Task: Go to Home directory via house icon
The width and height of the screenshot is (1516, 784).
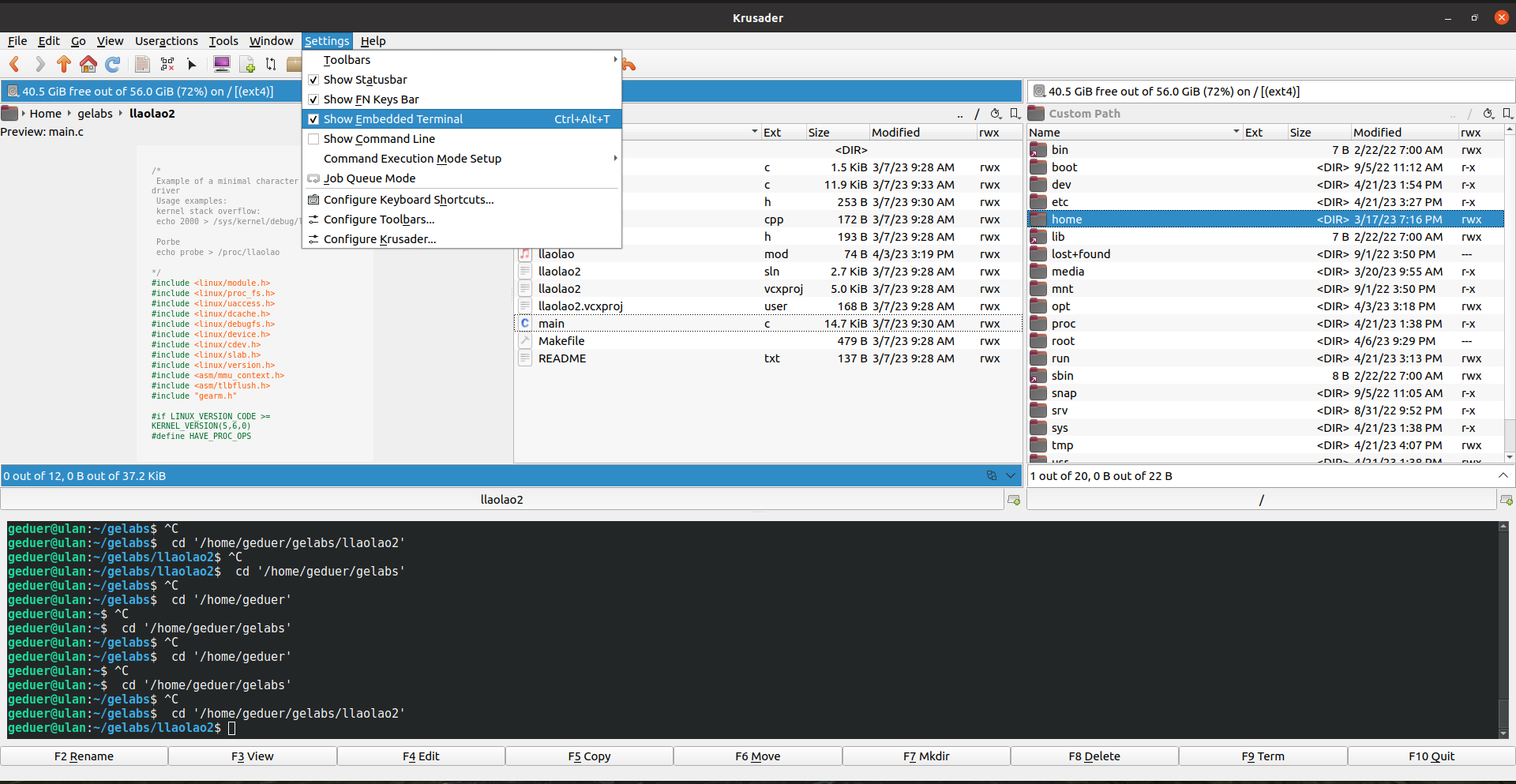Action: coord(88,64)
